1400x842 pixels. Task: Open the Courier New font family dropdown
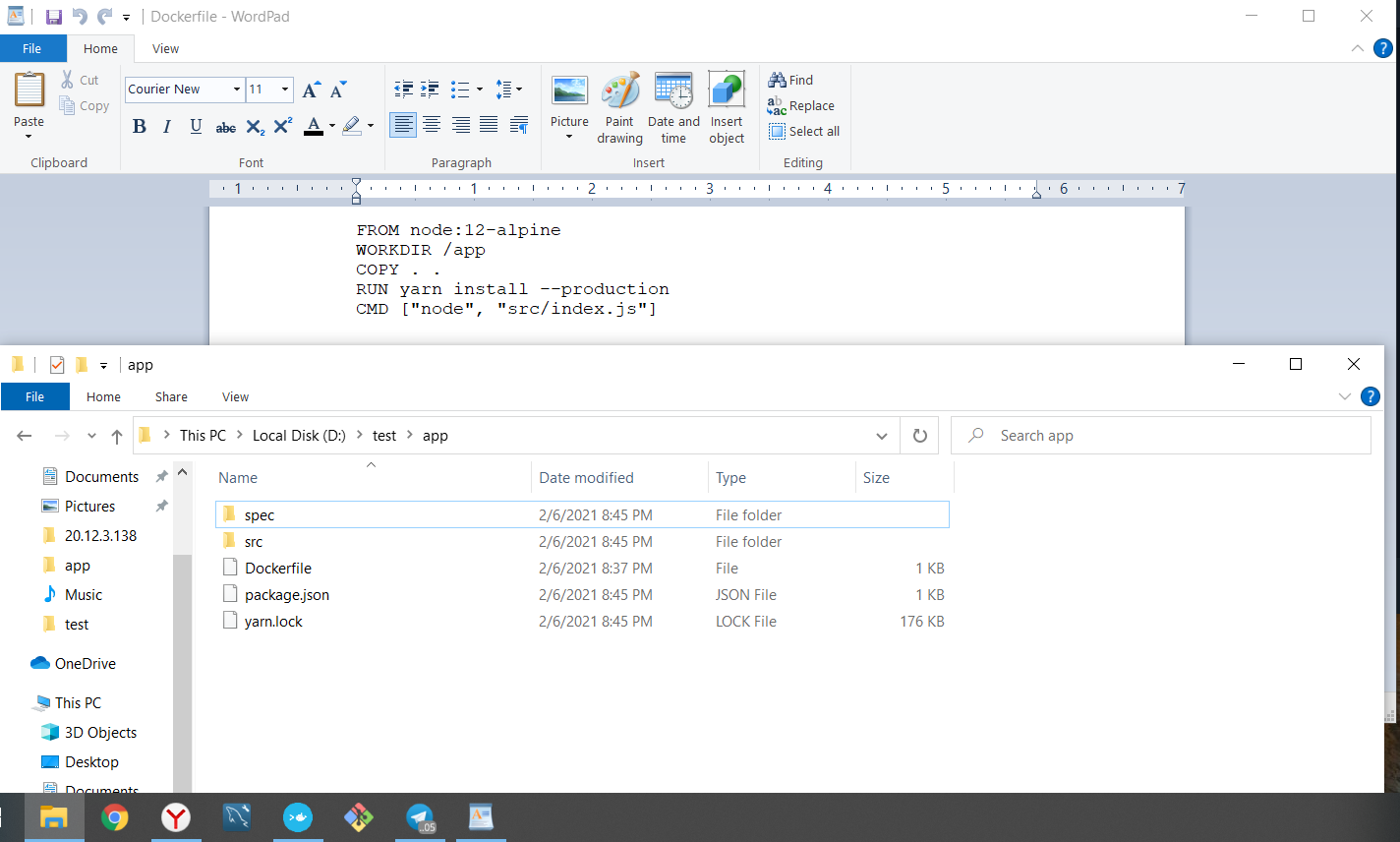pos(237,90)
